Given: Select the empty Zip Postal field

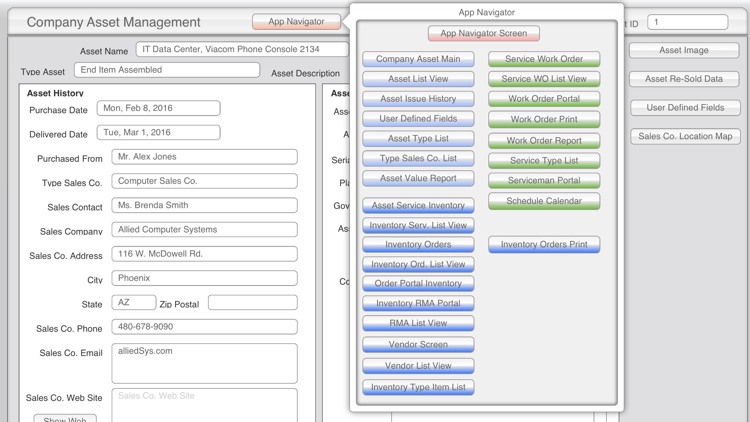Looking at the screenshot, I should [x=252, y=302].
